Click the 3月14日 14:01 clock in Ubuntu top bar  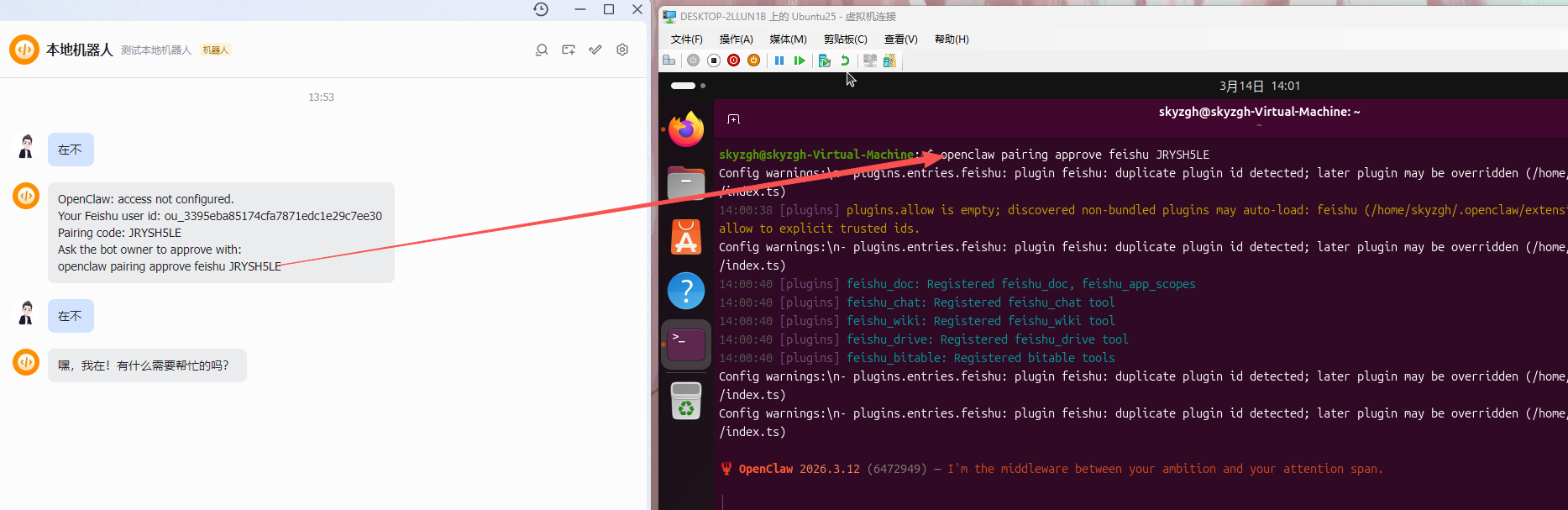[x=1259, y=86]
